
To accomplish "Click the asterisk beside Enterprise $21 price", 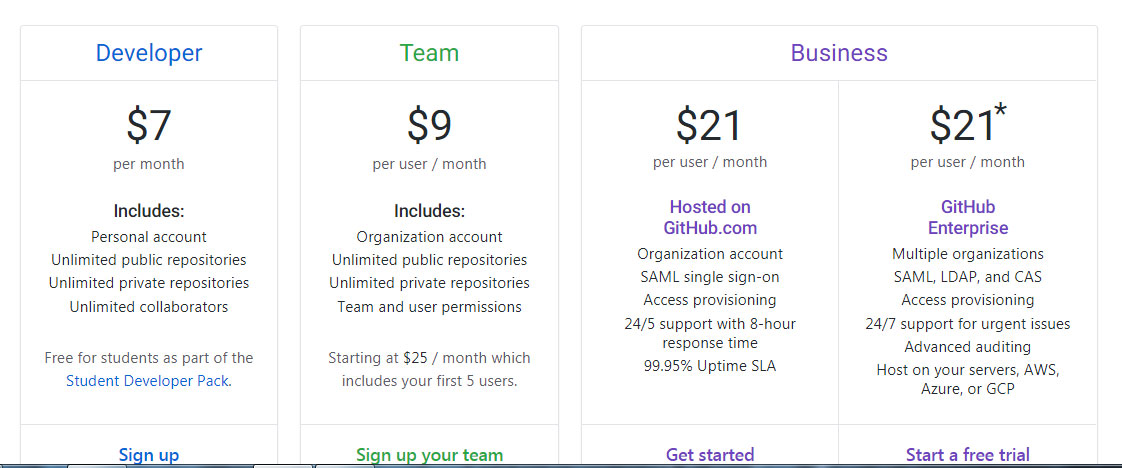I will pyautogui.click(x=1001, y=111).
